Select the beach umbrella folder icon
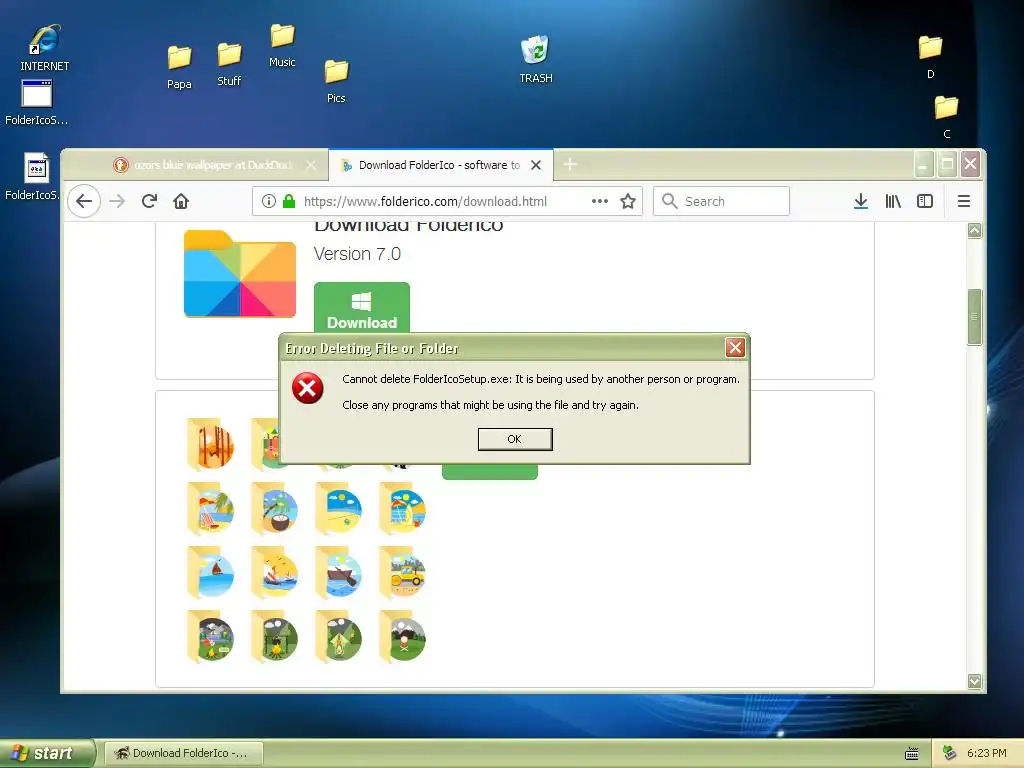 (x=403, y=509)
